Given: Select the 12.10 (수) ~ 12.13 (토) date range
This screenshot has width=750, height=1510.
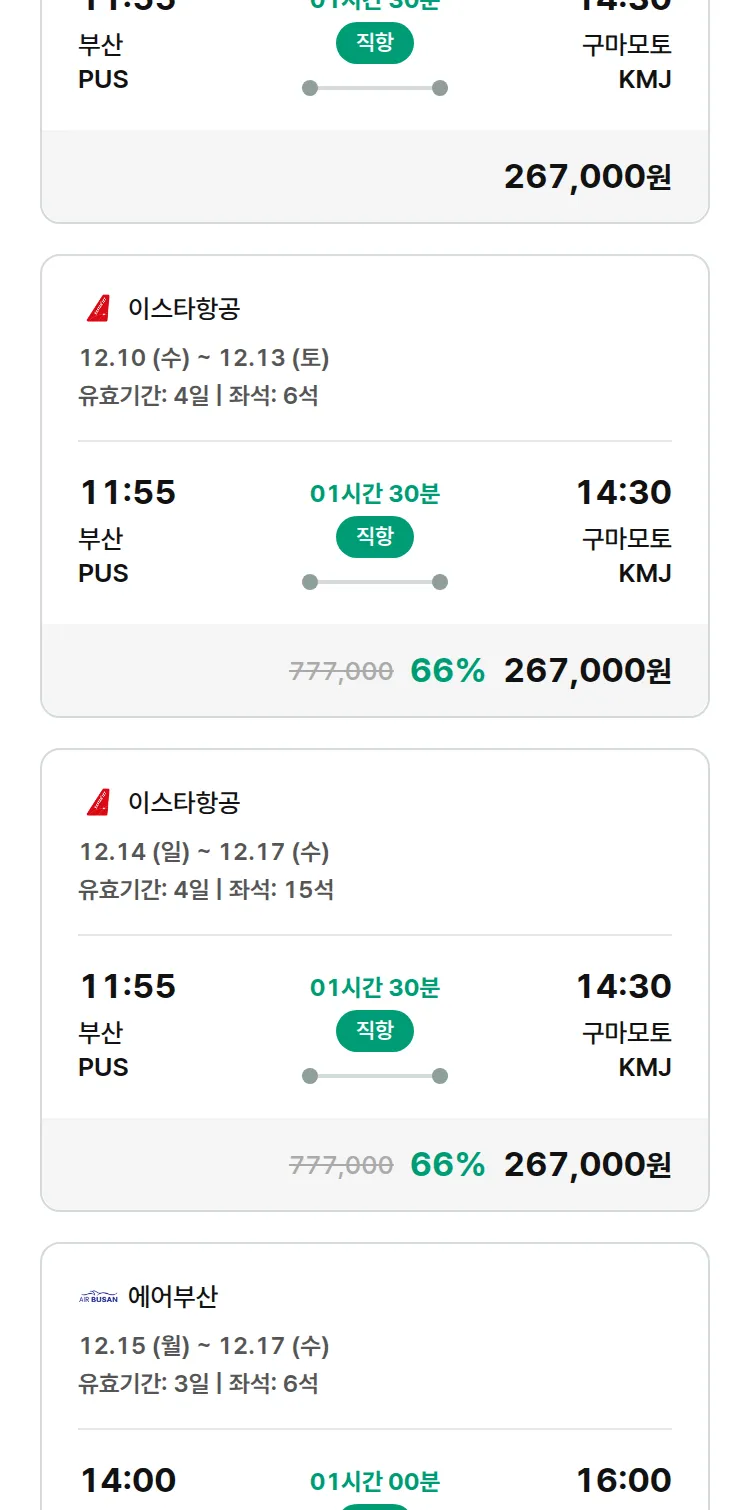Looking at the screenshot, I should coord(204,358).
